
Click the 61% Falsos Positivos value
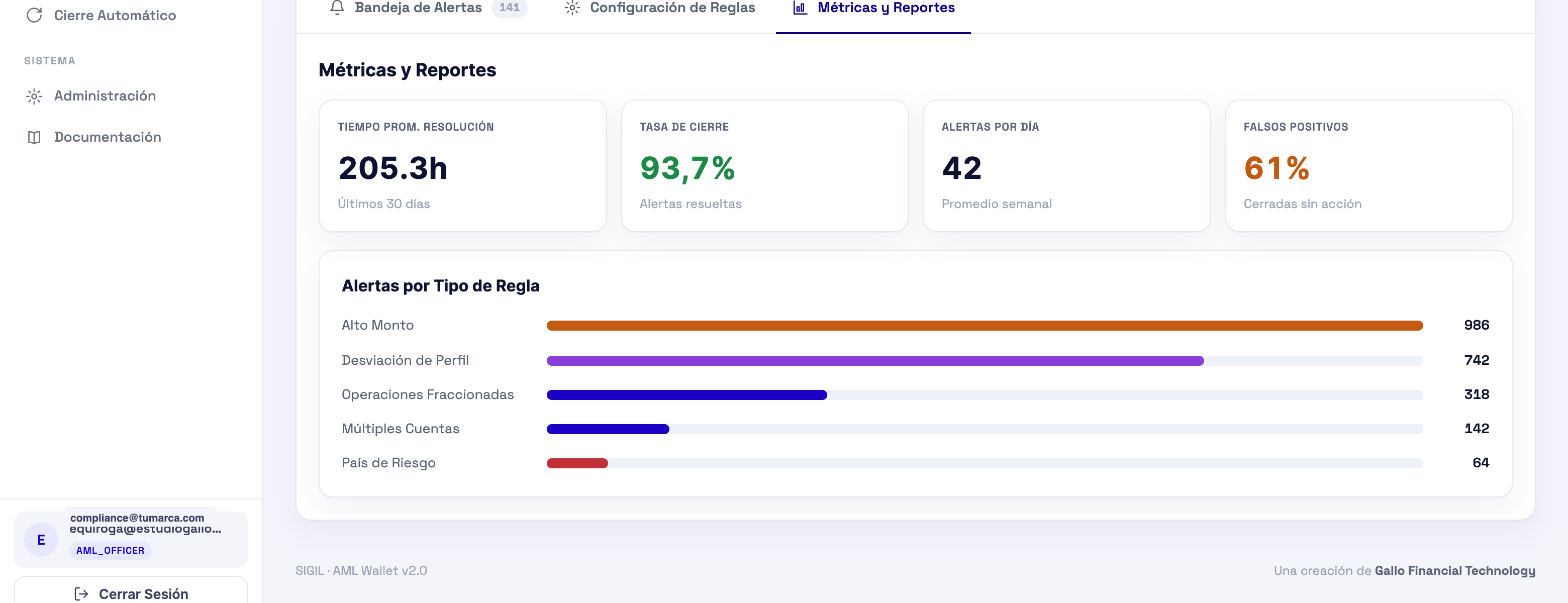1277,168
